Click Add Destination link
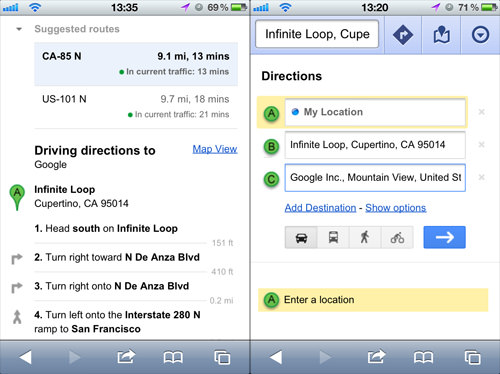 320,208
